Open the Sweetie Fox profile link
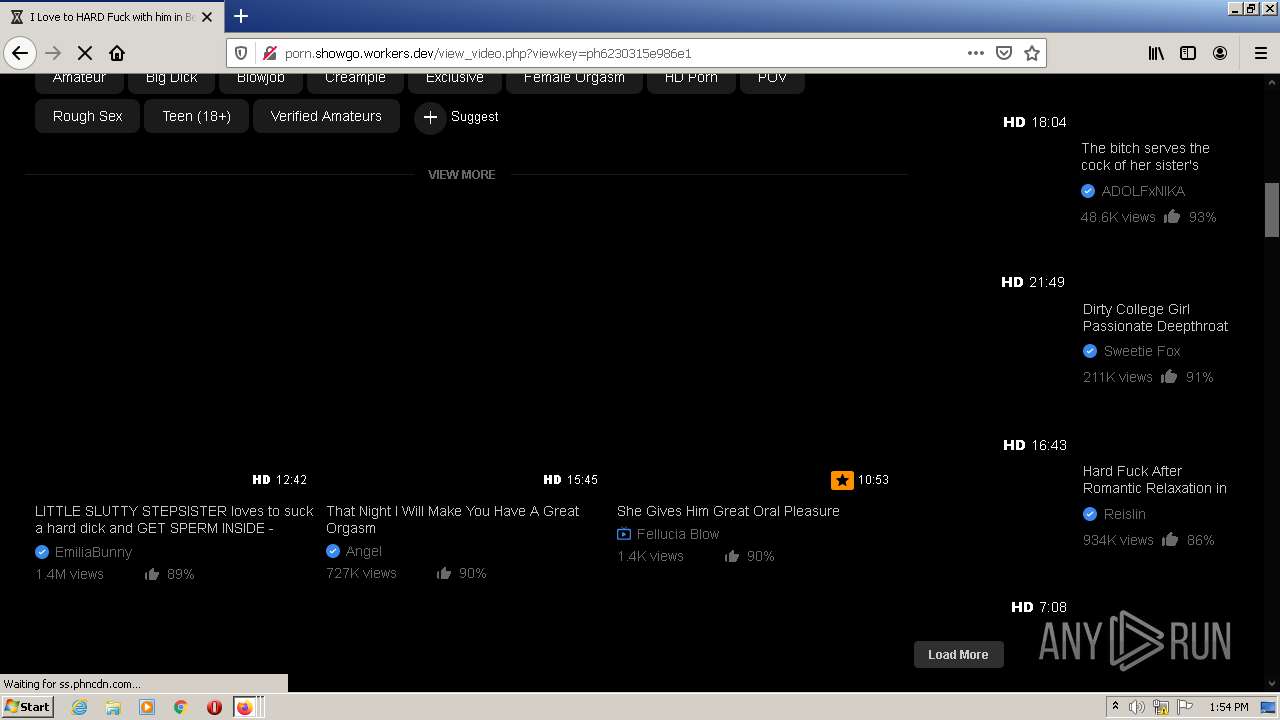This screenshot has height=720, width=1280. [x=1142, y=351]
